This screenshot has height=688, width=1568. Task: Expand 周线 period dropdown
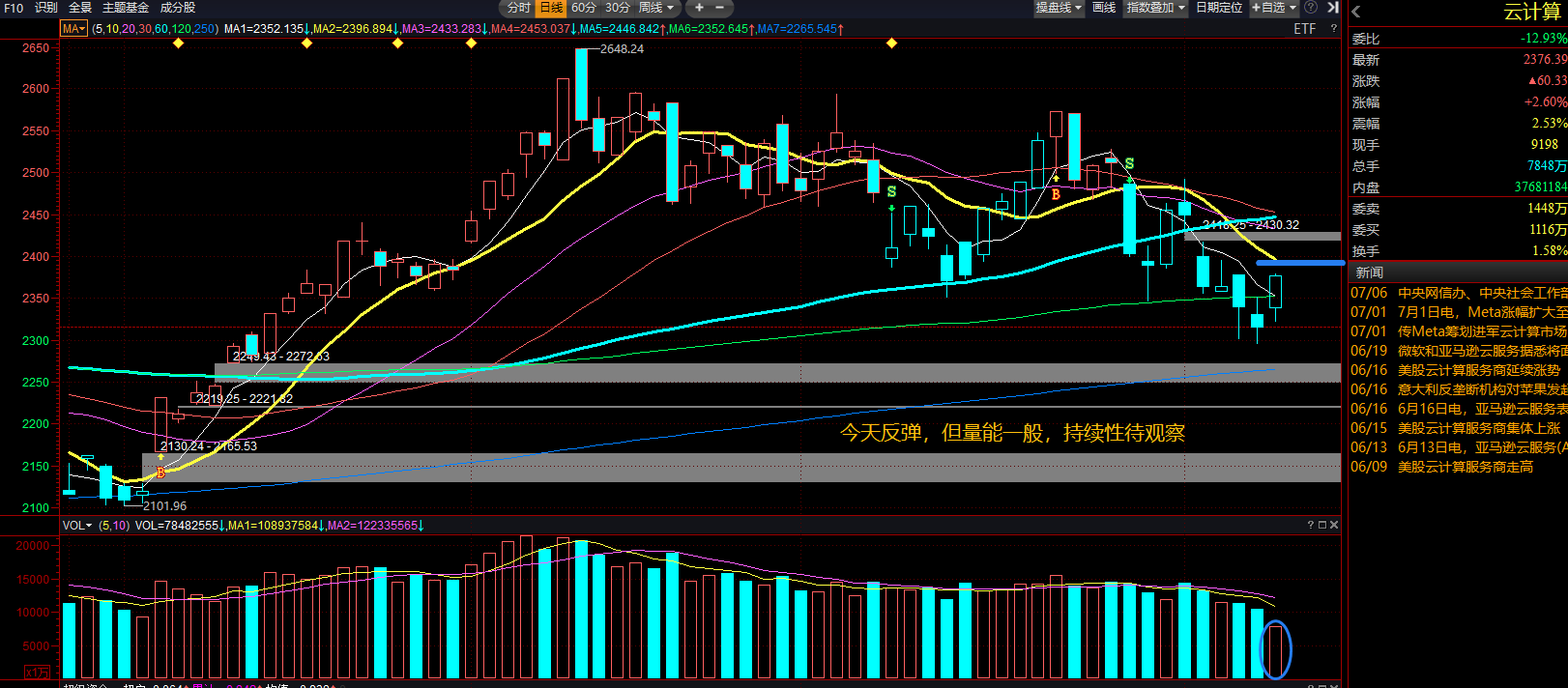656,8
